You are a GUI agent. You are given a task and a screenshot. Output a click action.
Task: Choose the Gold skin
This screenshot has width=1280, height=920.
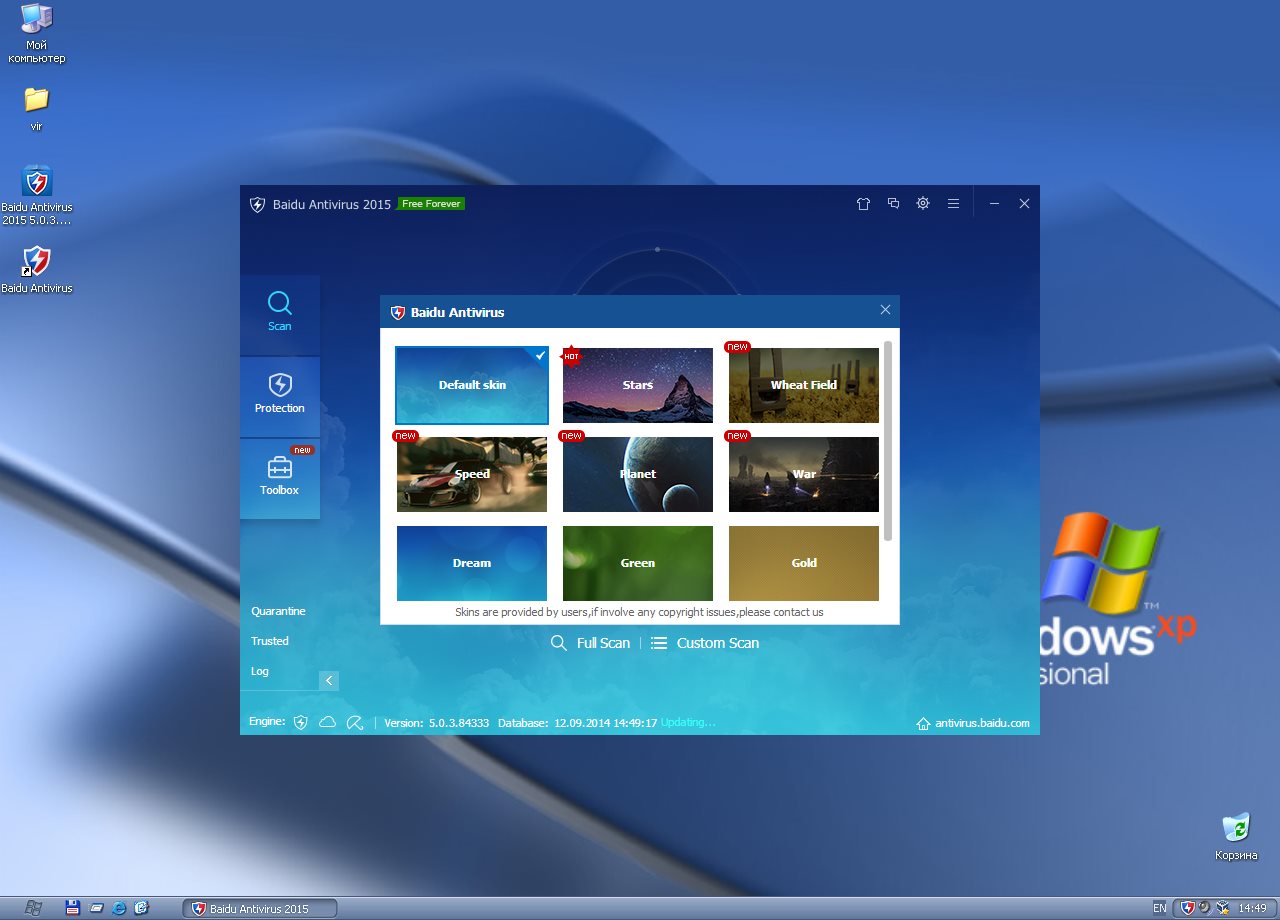point(804,563)
